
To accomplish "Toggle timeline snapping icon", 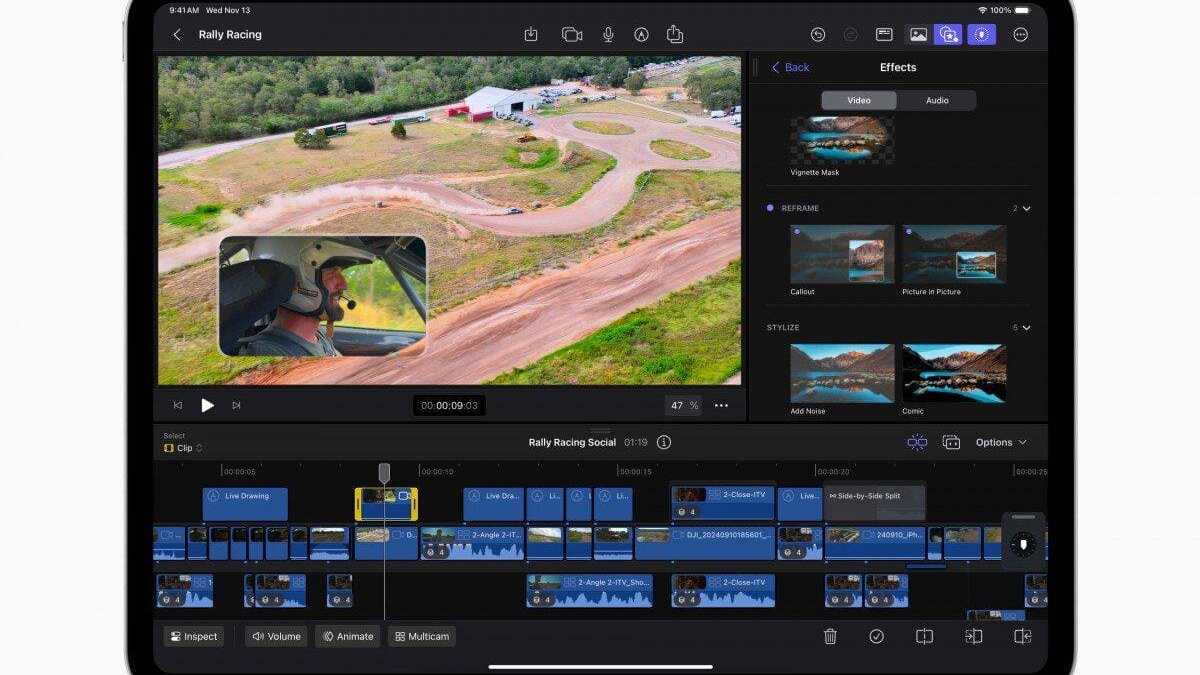I will click(x=917, y=442).
